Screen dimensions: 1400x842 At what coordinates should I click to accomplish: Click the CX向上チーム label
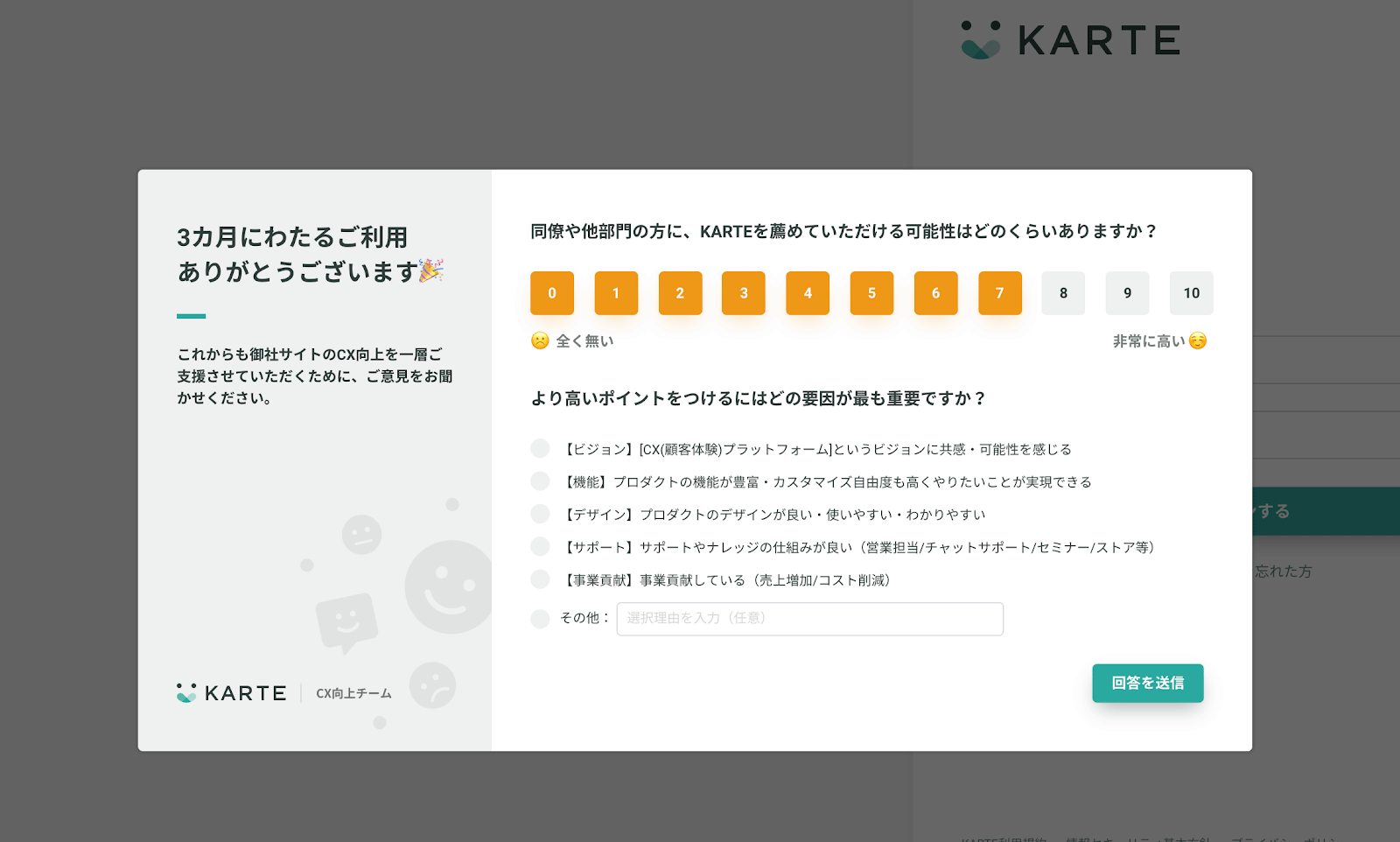point(353,693)
